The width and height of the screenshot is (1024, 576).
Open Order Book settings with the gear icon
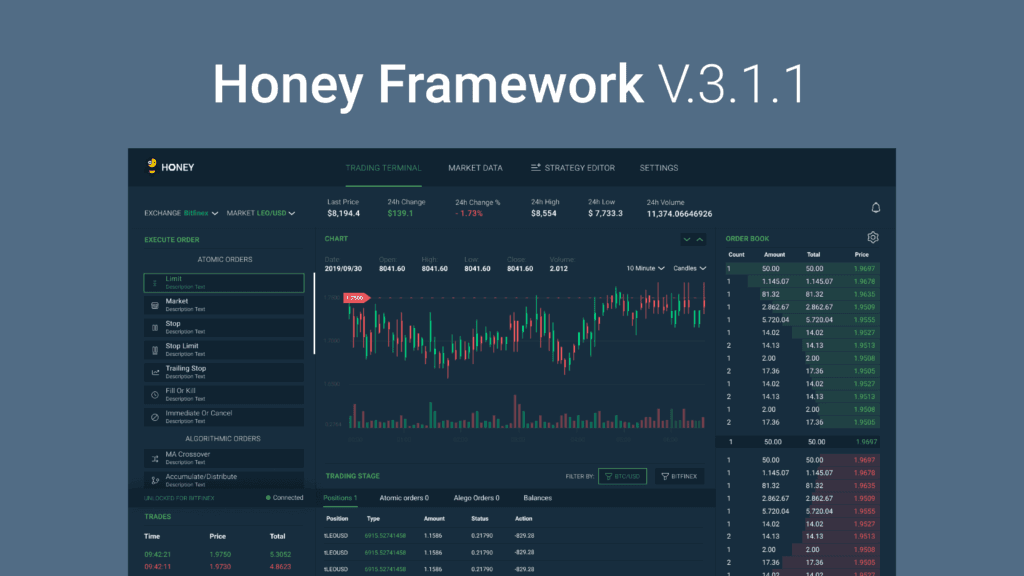(872, 237)
